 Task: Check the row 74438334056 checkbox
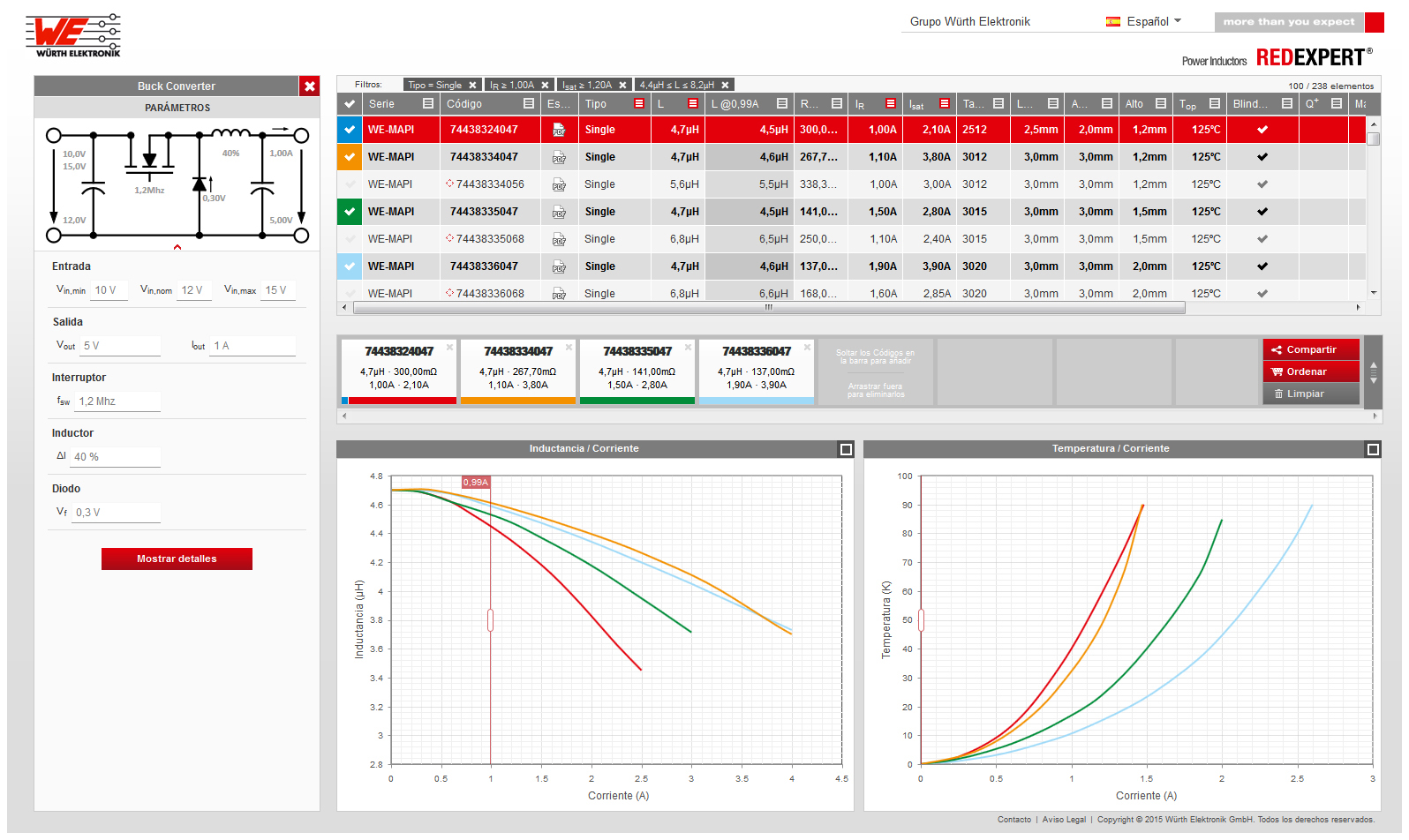coord(350,184)
